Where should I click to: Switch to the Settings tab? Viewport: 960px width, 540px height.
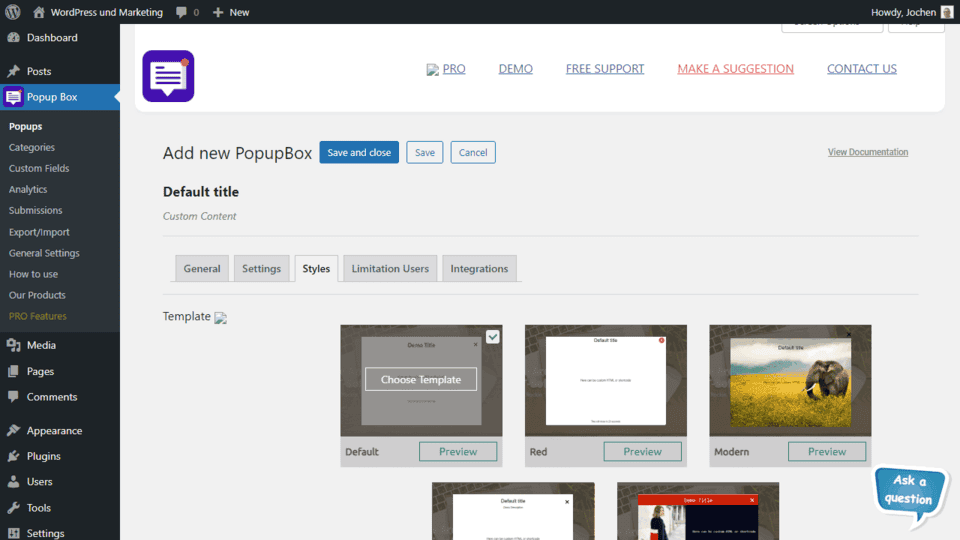point(261,269)
